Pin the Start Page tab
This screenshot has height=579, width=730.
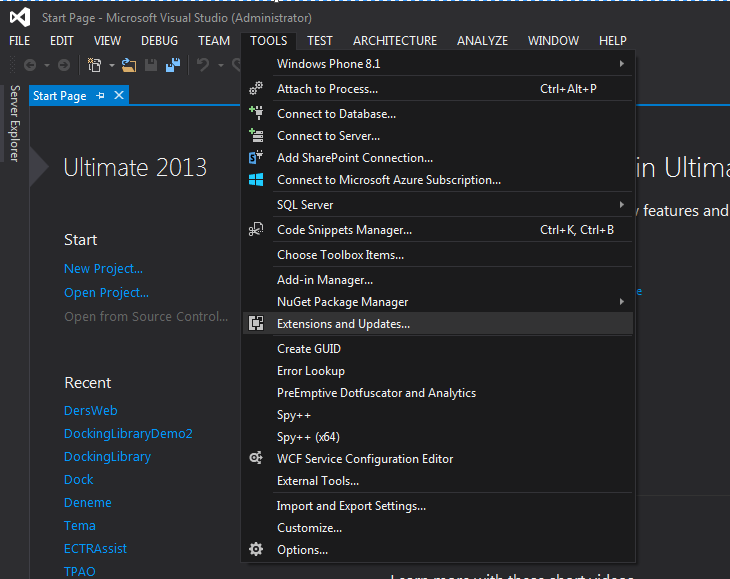[x=100, y=95]
